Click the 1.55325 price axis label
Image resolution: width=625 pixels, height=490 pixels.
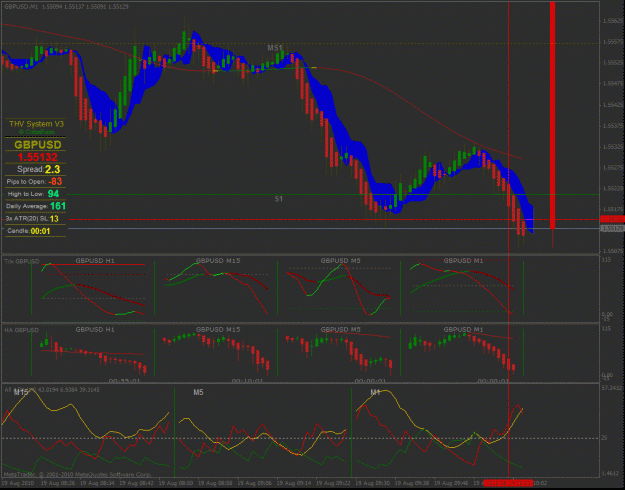(613, 147)
